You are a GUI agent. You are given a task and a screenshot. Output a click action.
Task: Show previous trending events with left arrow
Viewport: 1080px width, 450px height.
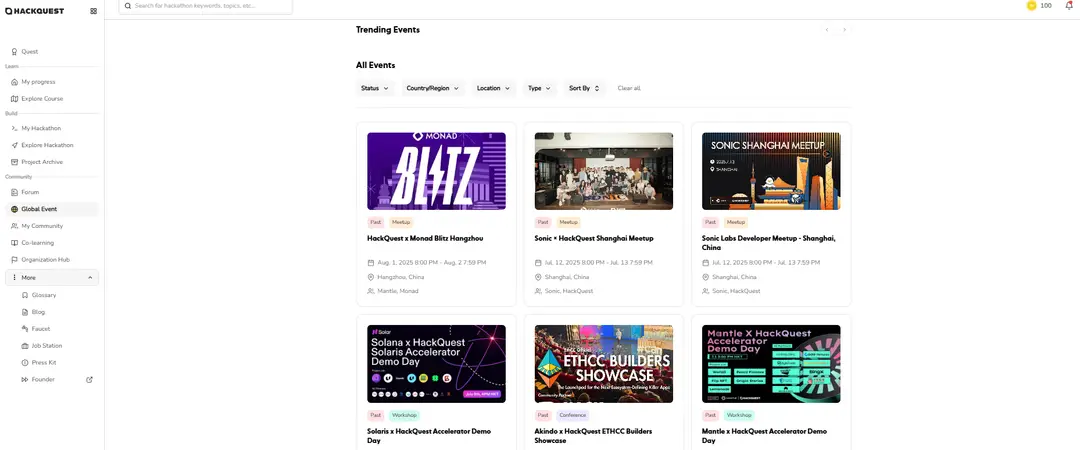pyautogui.click(x=827, y=30)
